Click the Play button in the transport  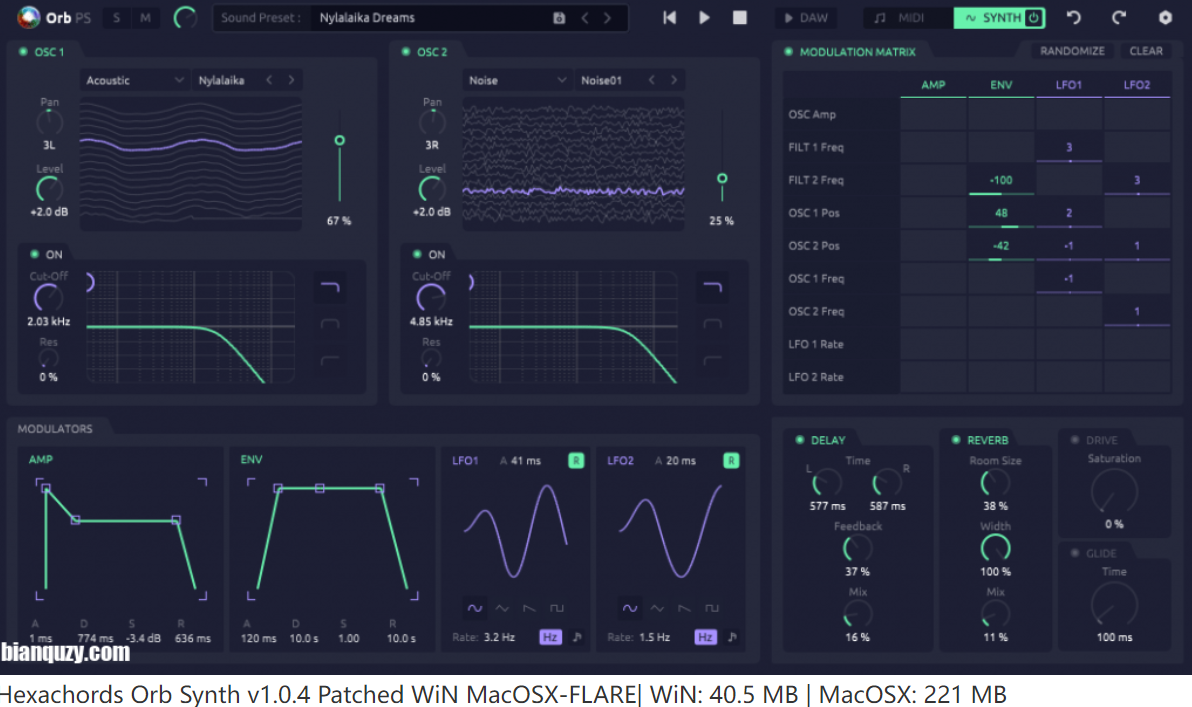(x=705, y=18)
